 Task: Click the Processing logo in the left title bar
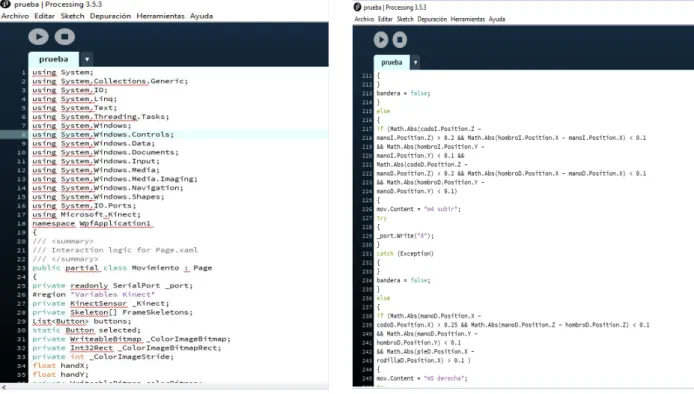click(x=5, y=4)
